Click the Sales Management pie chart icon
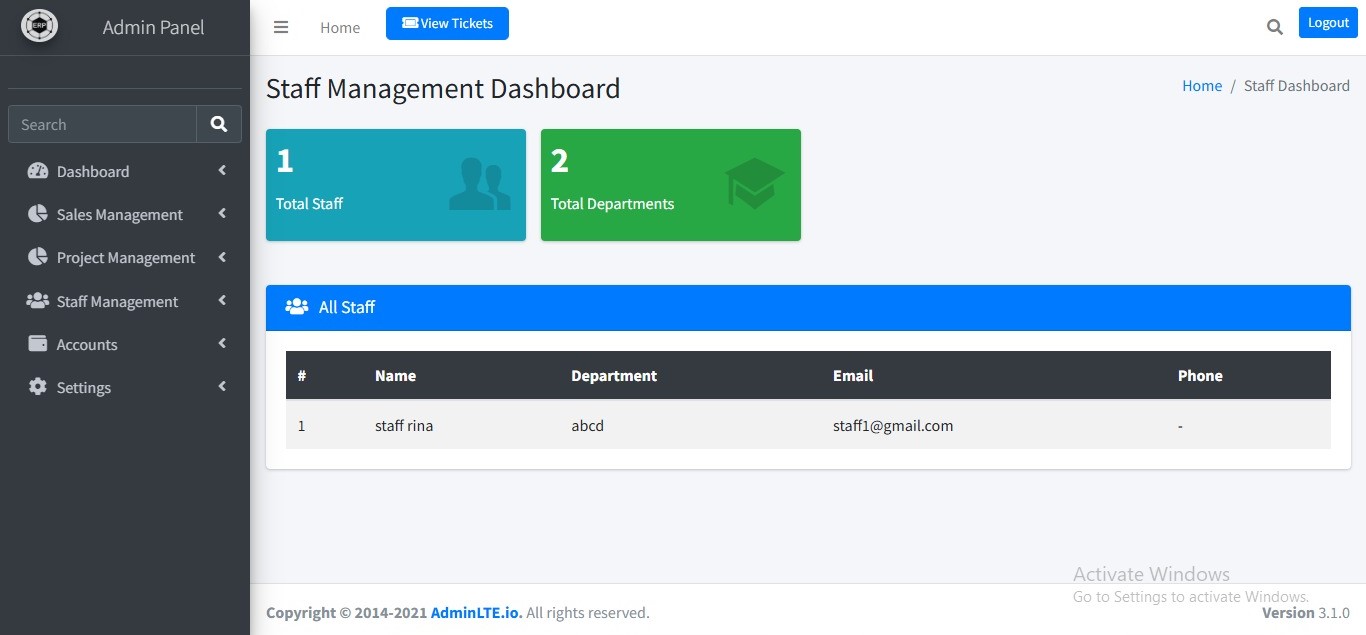1366x635 pixels. [38, 214]
